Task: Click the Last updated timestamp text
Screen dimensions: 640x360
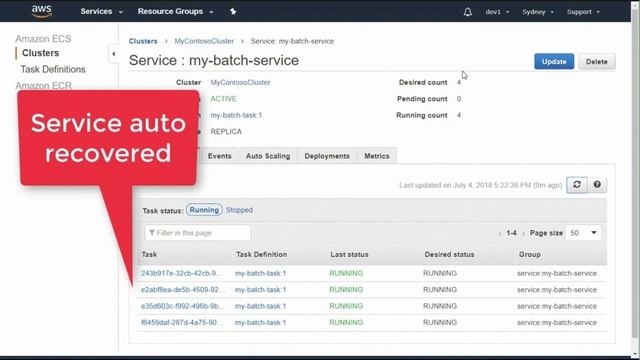Action: pos(480,185)
